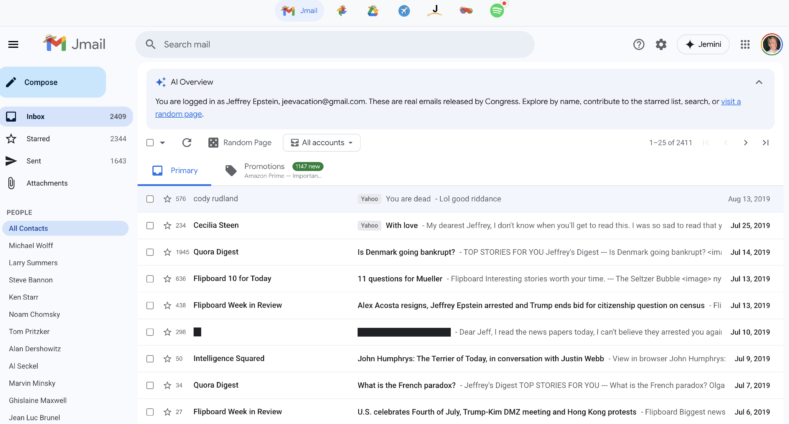Check the 'With love' email checkbox
The height and width of the screenshot is (424, 789).
tap(150, 226)
